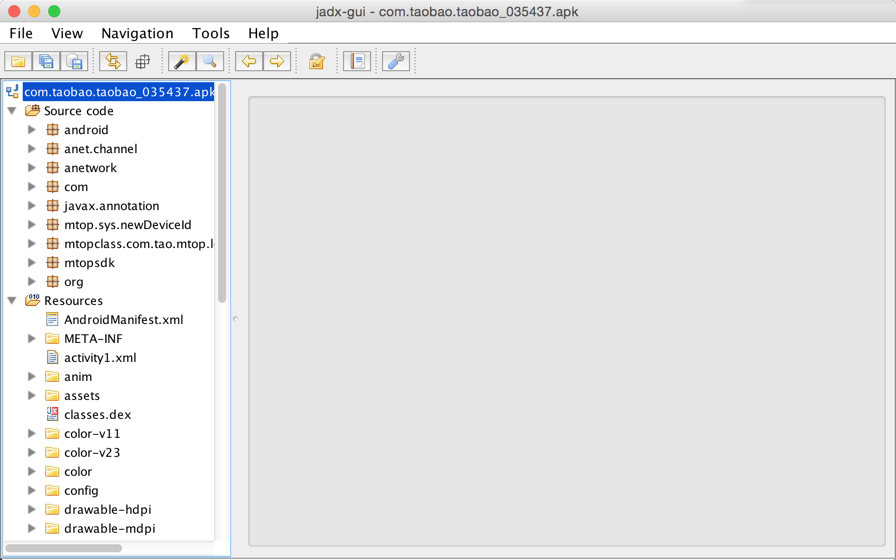
Task: Click the android package icon
Action: (52, 130)
